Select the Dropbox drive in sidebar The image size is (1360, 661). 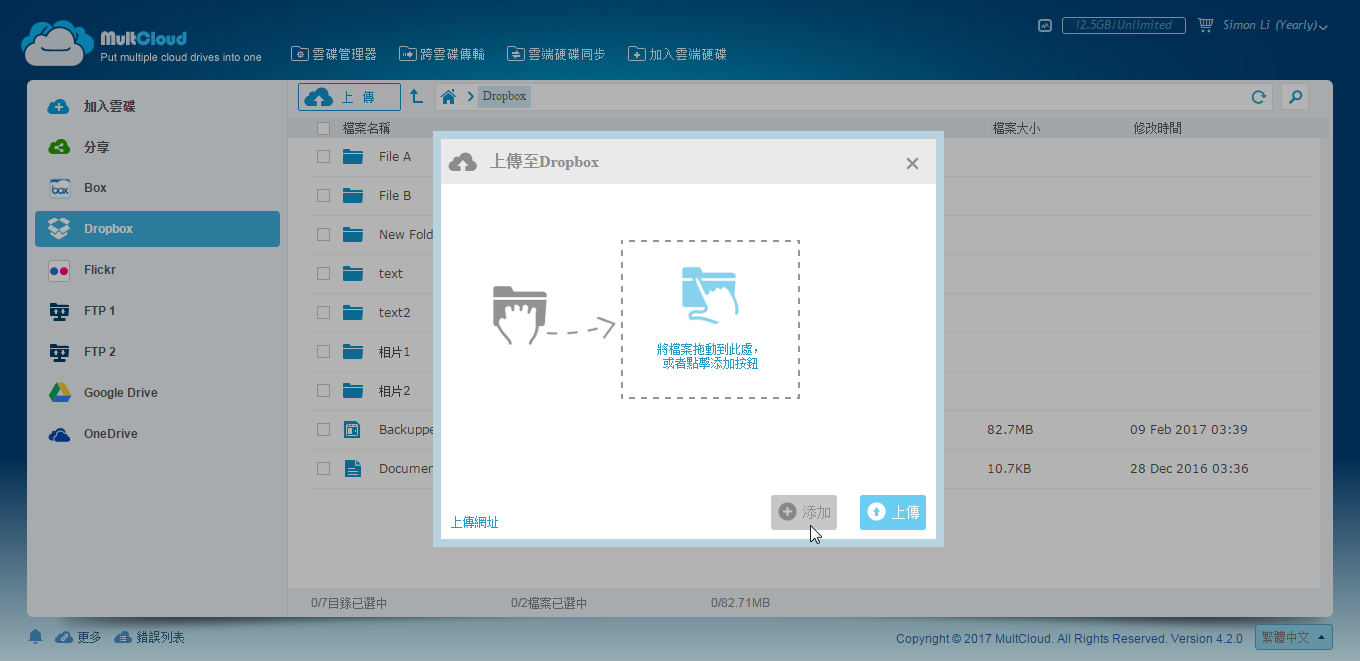click(x=157, y=229)
